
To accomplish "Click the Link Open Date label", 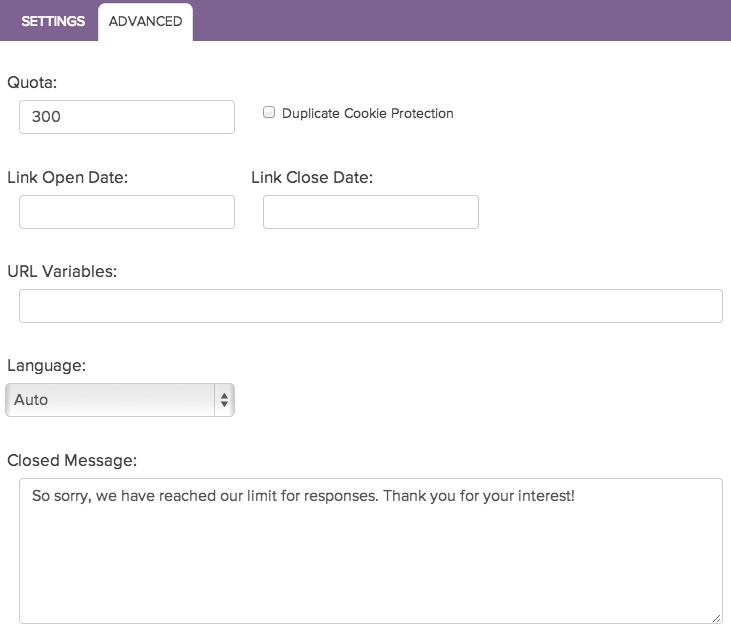I will (x=68, y=178).
